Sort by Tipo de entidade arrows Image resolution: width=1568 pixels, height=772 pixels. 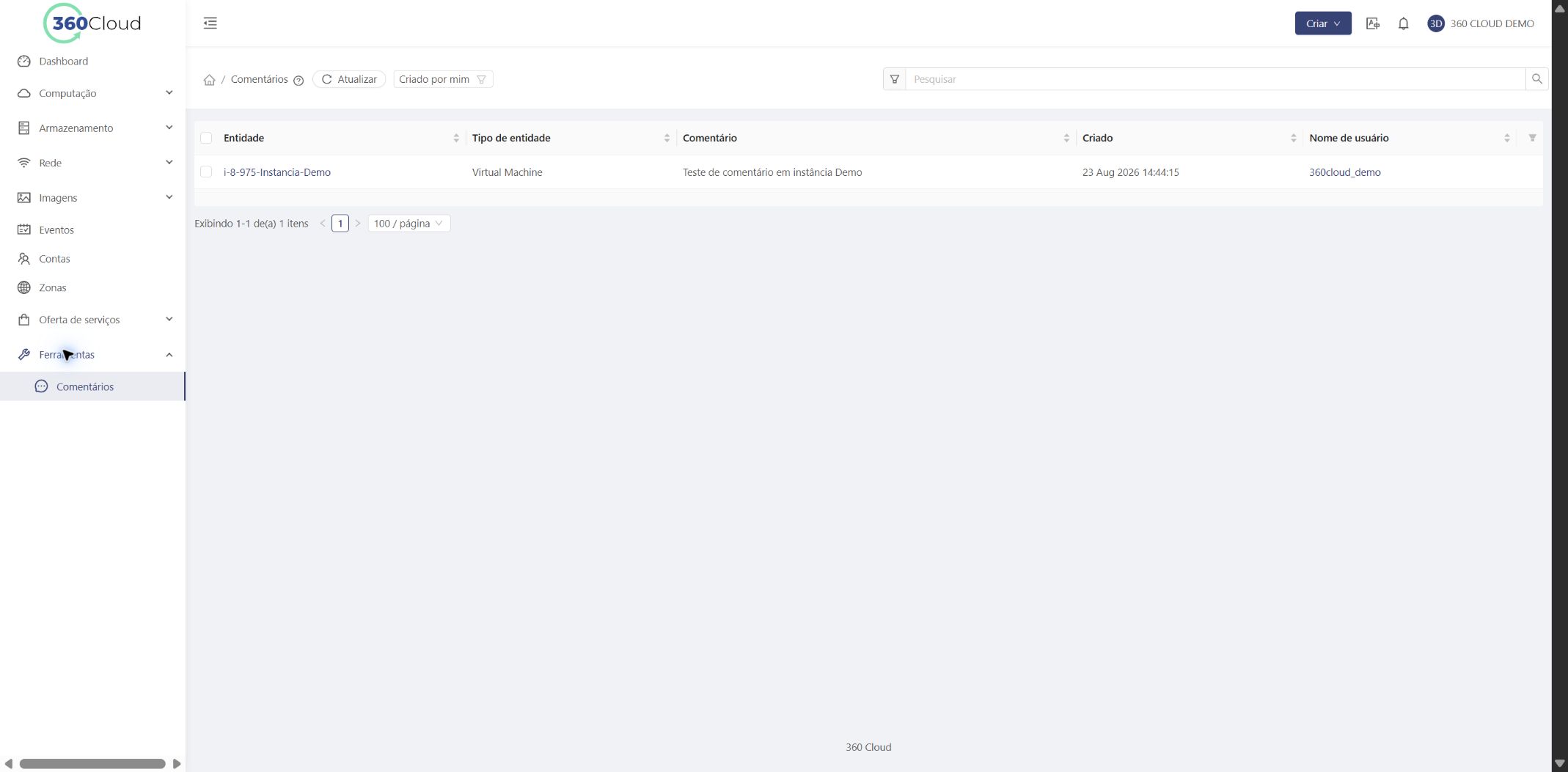point(667,138)
